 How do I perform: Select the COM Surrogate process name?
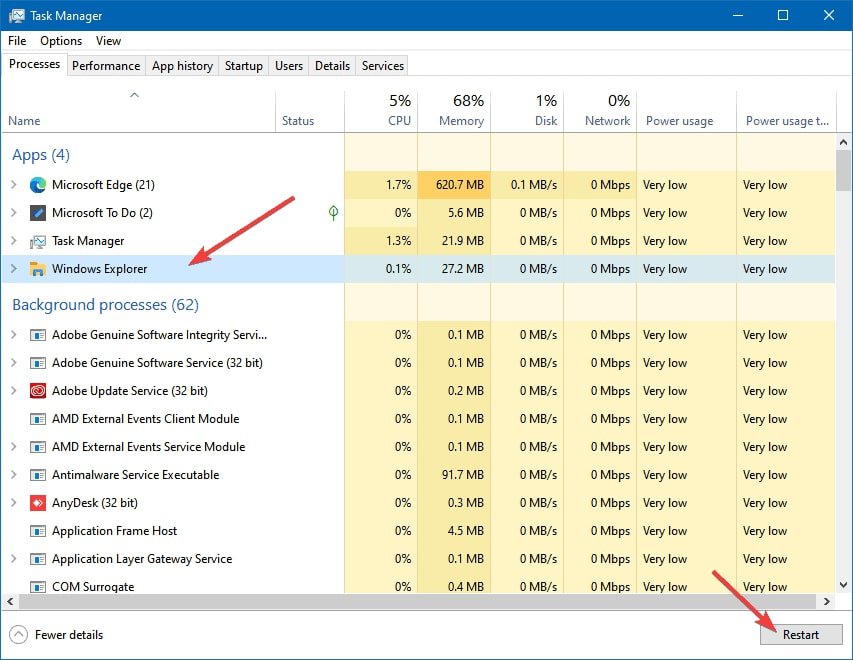point(93,587)
